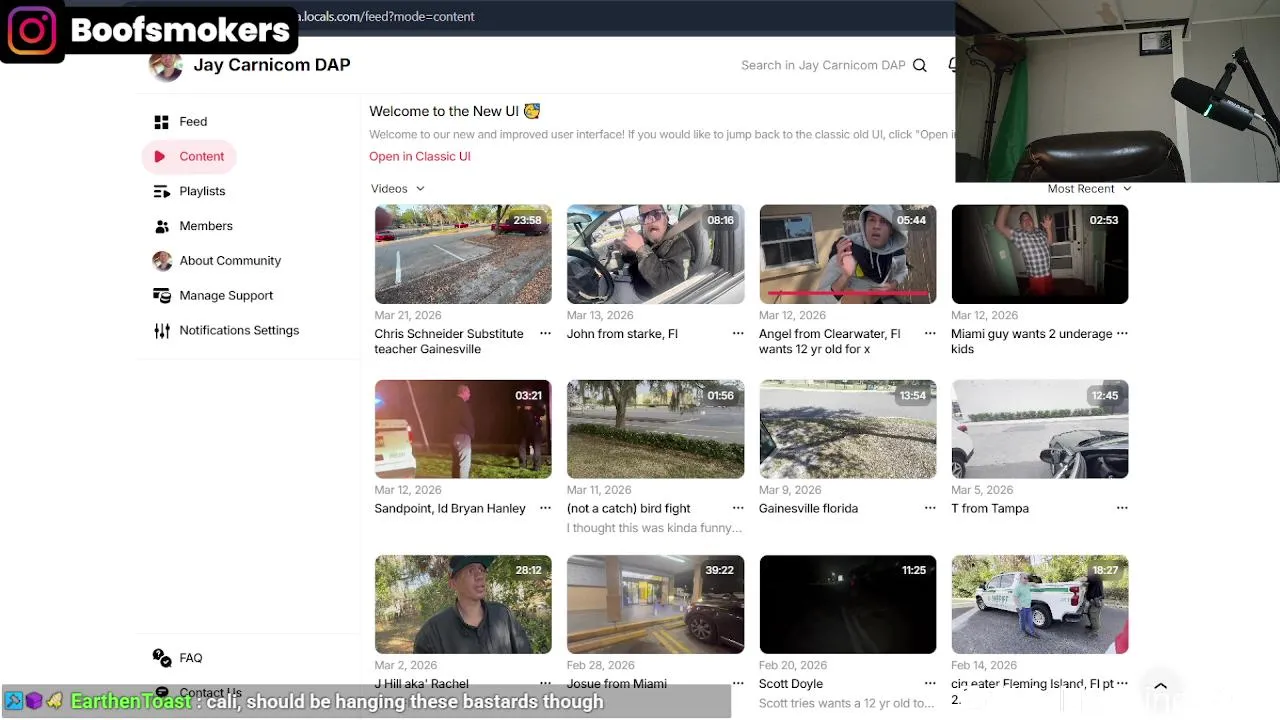Play the 02:53 Miami guy thumbnail
The image size is (1280, 720).
(1040, 254)
